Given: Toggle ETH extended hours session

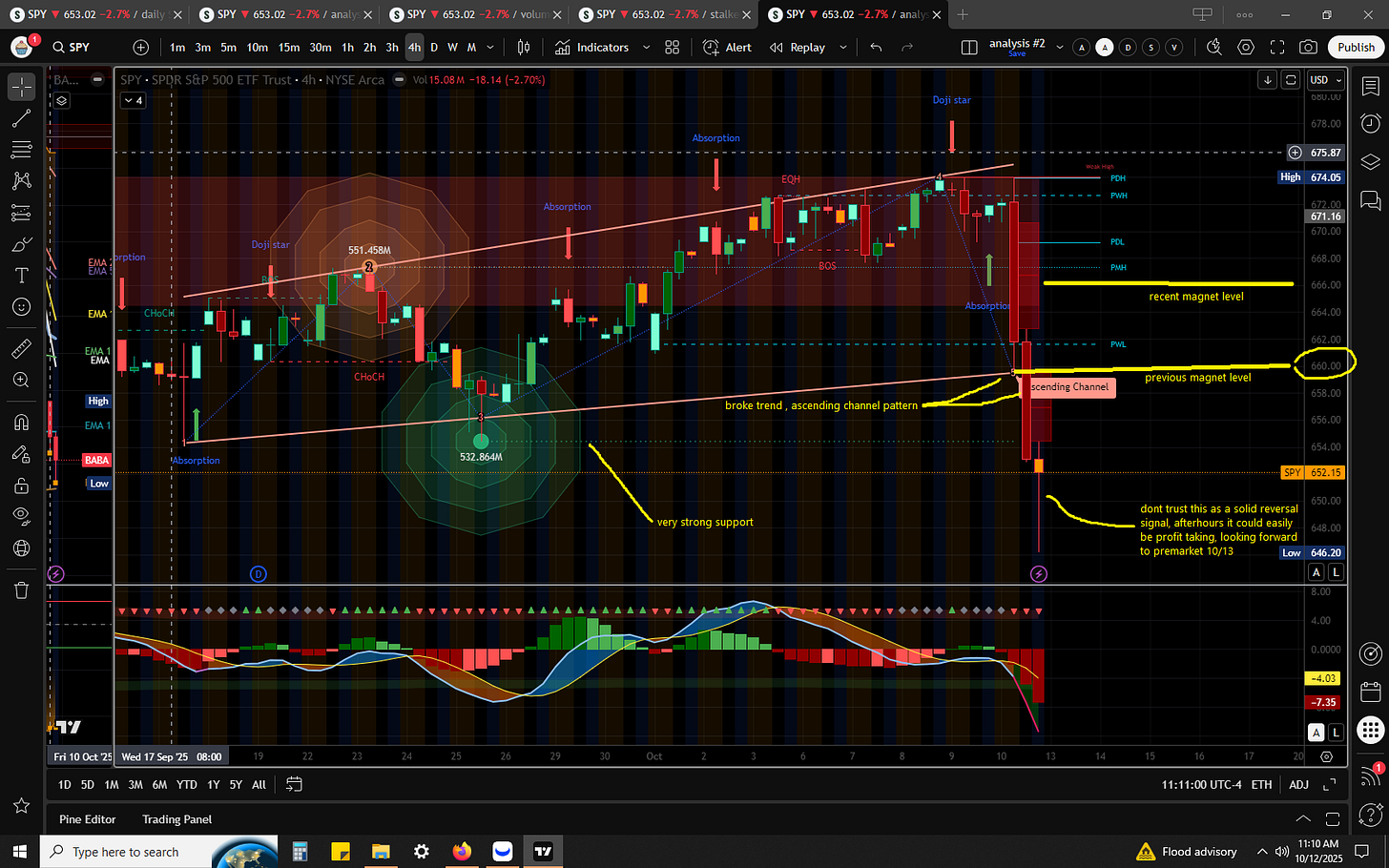Looking at the screenshot, I should [x=1261, y=784].
